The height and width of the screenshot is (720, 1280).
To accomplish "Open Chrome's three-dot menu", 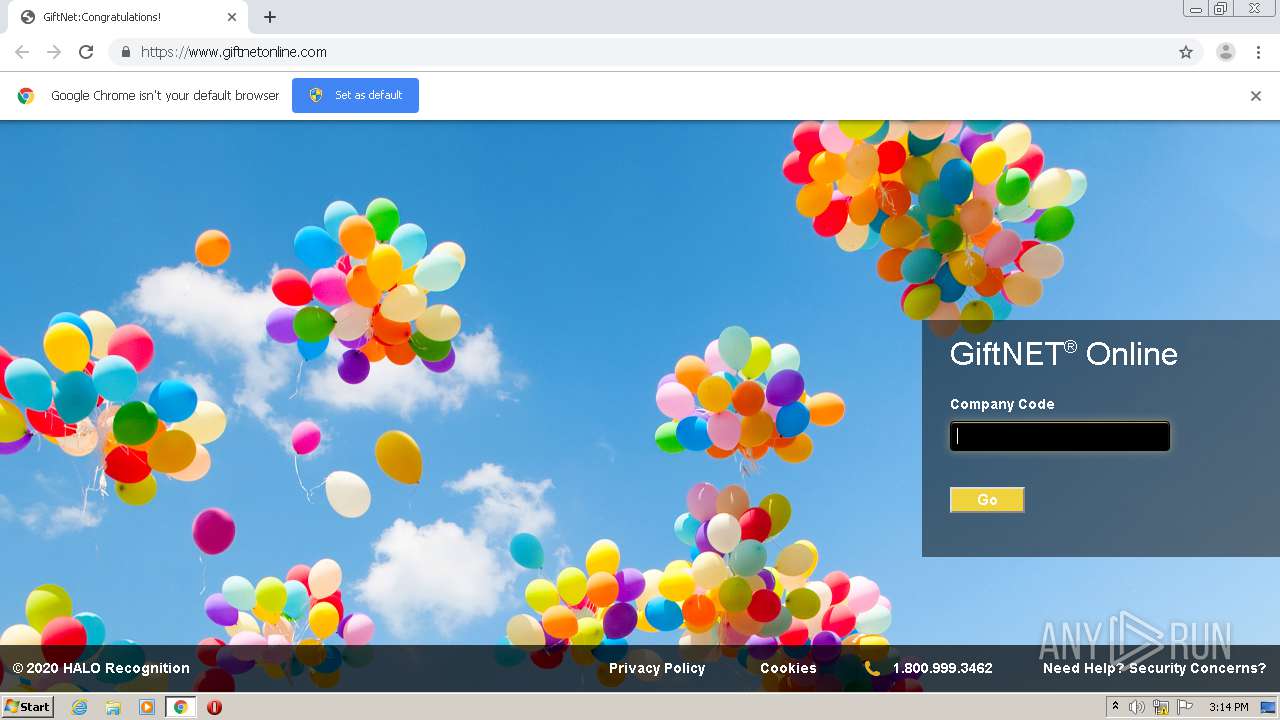I will [1258, 52].
